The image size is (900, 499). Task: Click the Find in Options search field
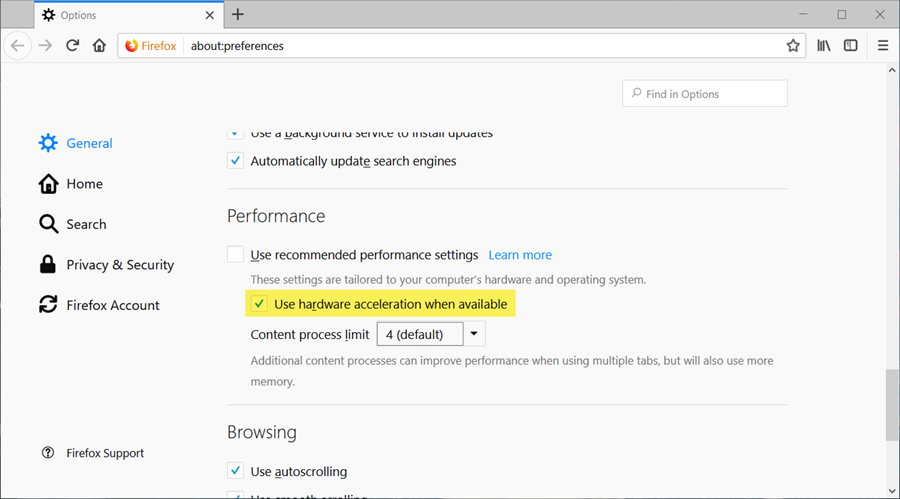705,94
